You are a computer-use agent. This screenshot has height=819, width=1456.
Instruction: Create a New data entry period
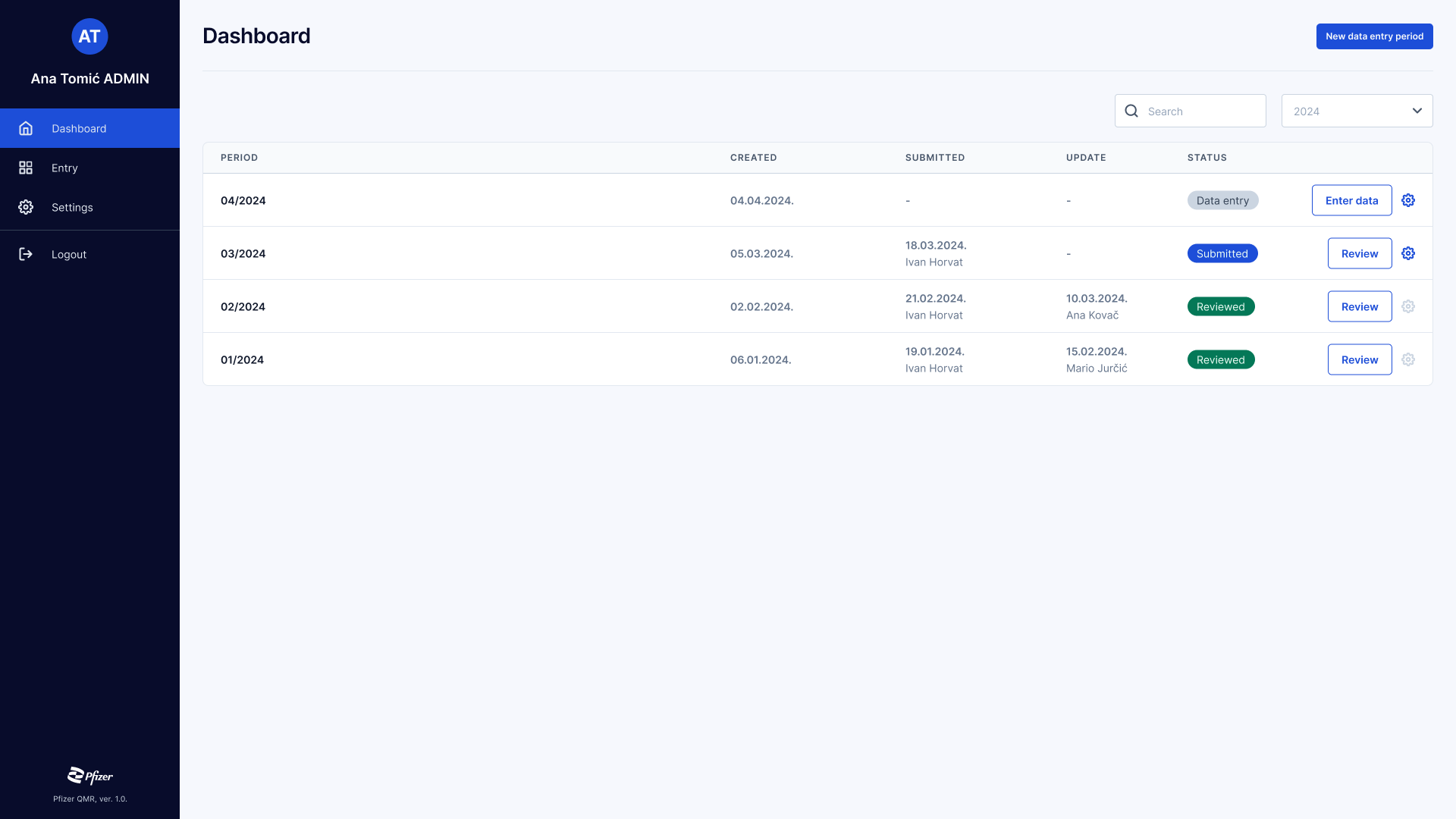[x=1374, y=36]
